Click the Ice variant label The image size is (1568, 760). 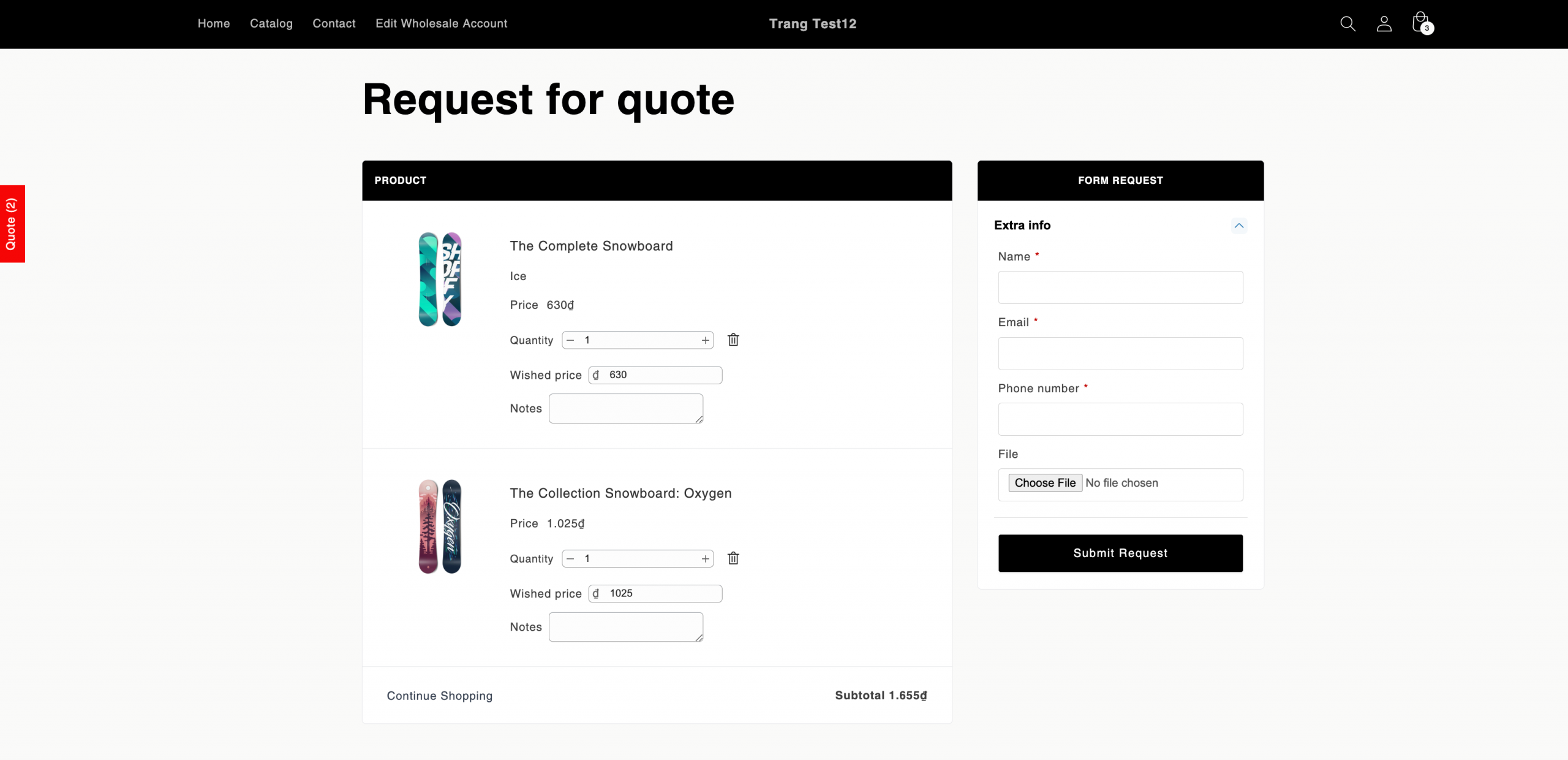tap(518, 276)
